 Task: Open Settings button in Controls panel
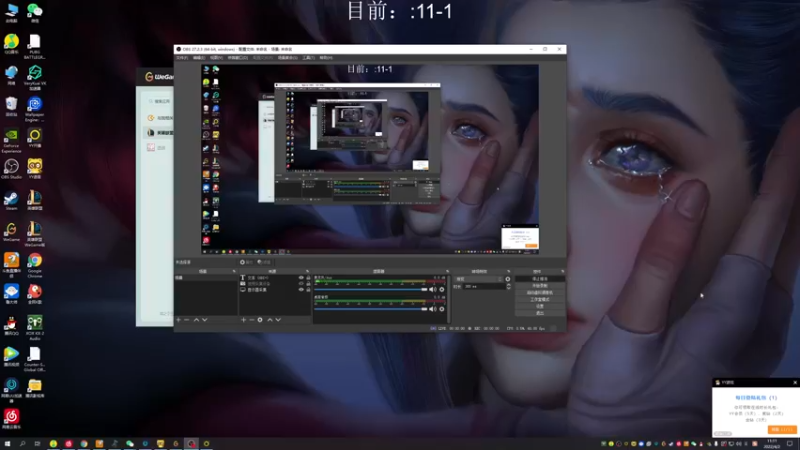click(540, 306)
